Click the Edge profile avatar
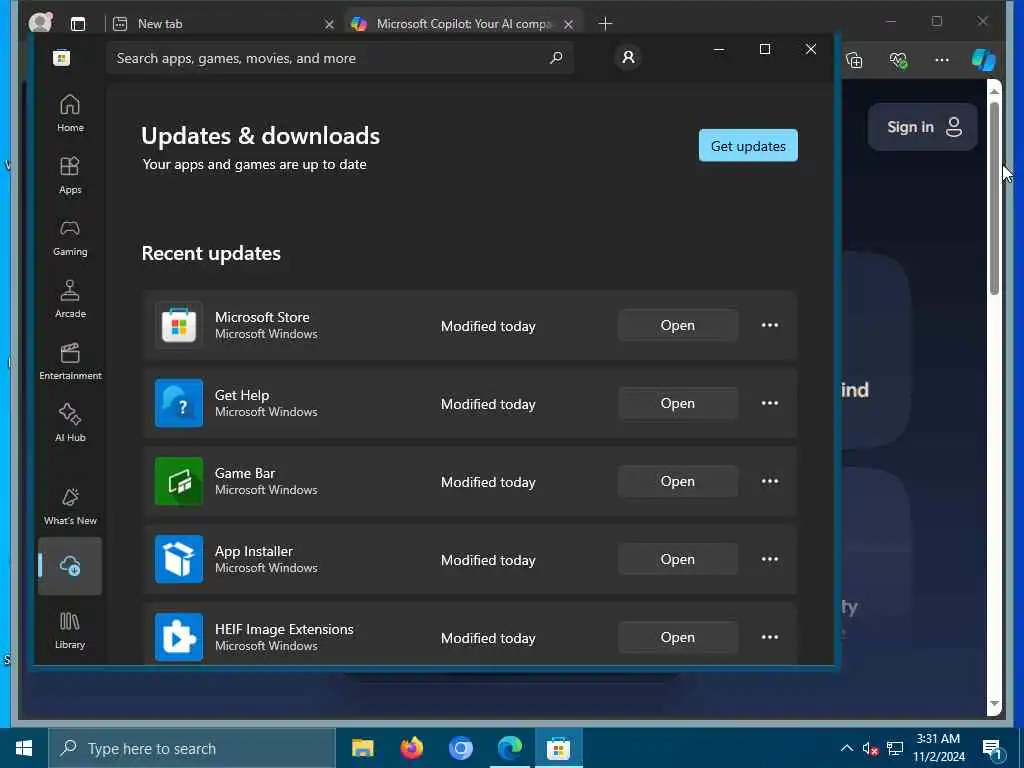The height and width of the screenshot is (768, 1024). (x=40, y=23)
